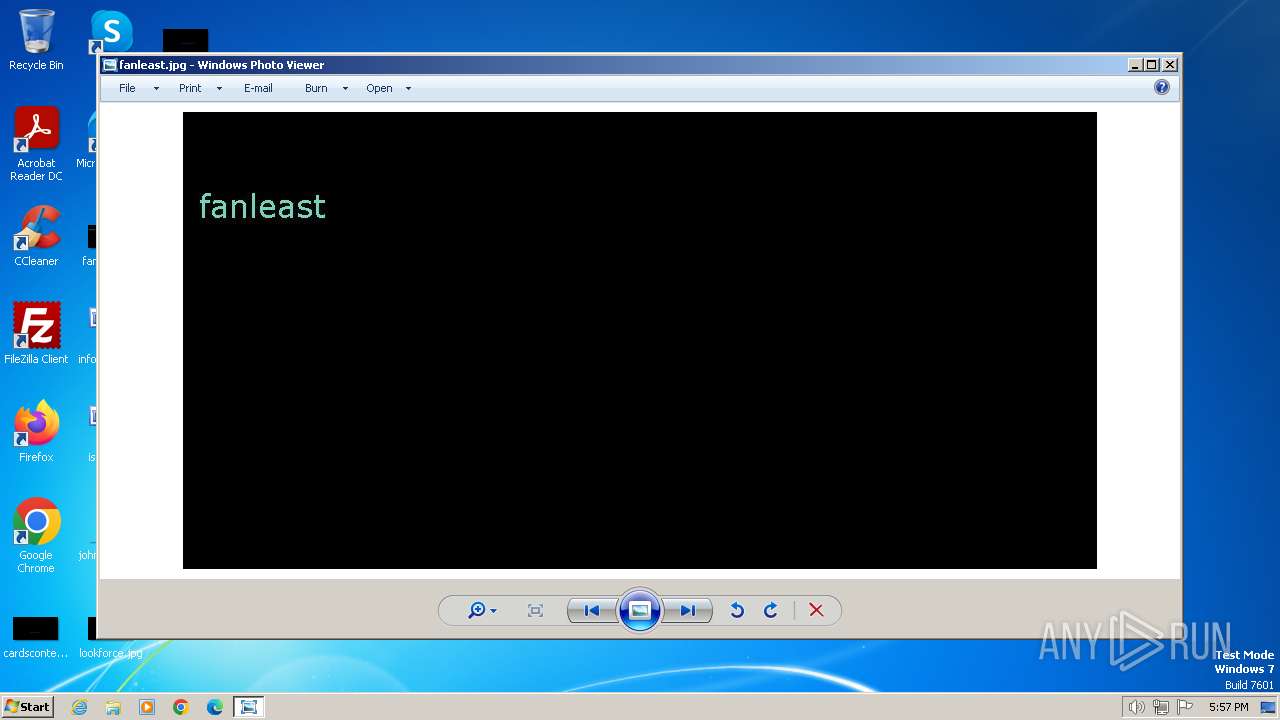This screenshot has height=720, width=1280.
Task: Launch Internet Explorer from the taskbar
Action: coord(79,707)
